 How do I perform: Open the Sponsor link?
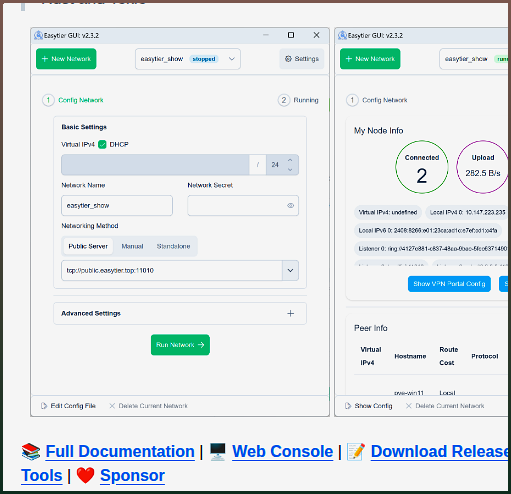tap(132, 475)
